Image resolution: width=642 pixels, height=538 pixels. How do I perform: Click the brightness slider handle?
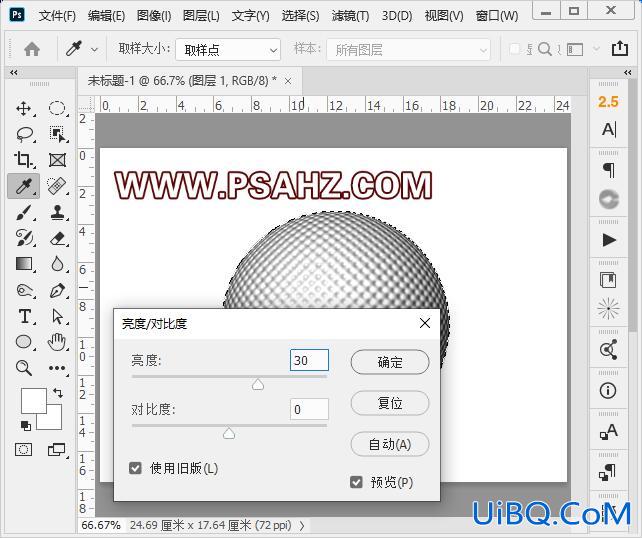258,384
